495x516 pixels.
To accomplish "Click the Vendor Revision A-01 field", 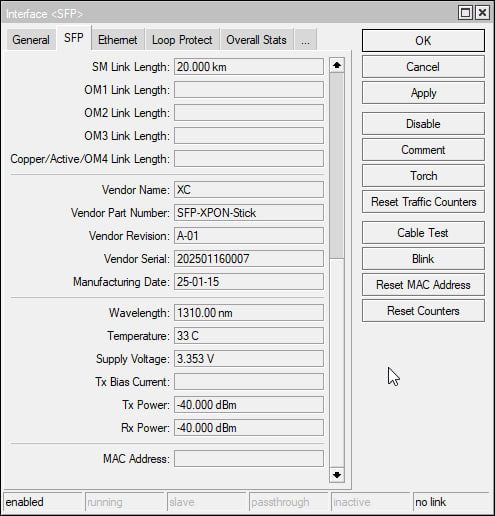I will coord(249,236).
